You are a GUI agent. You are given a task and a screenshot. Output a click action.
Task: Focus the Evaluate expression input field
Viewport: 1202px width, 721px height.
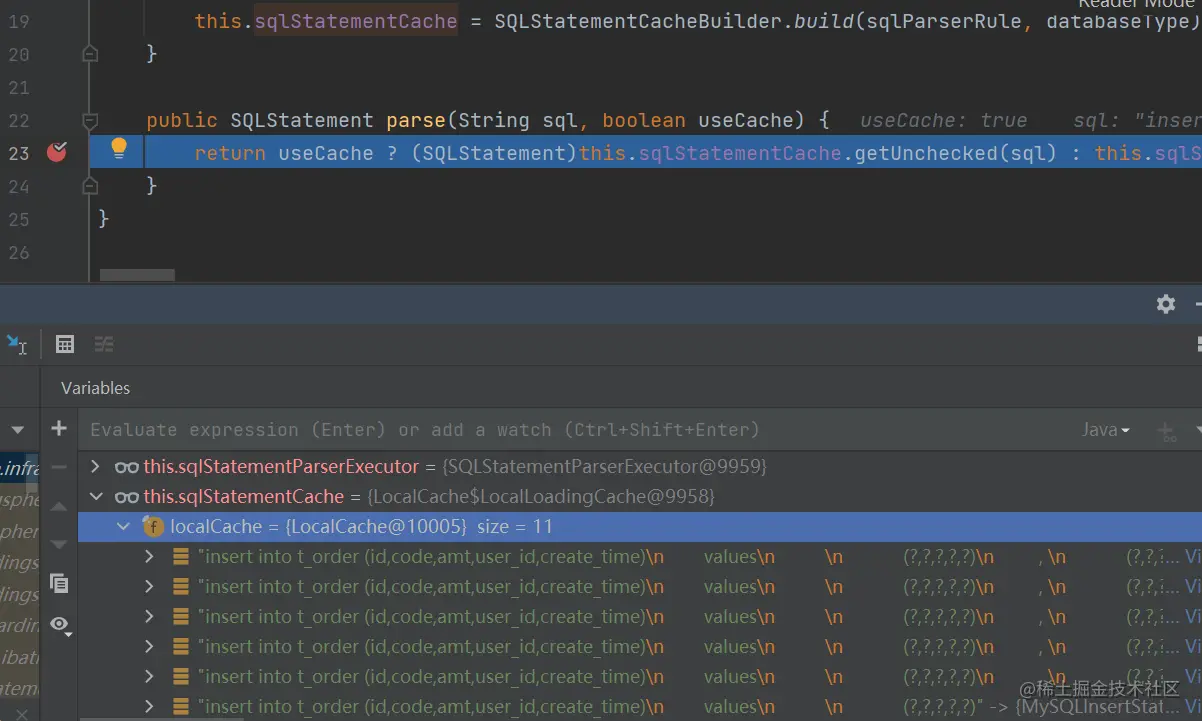[580, 430]
